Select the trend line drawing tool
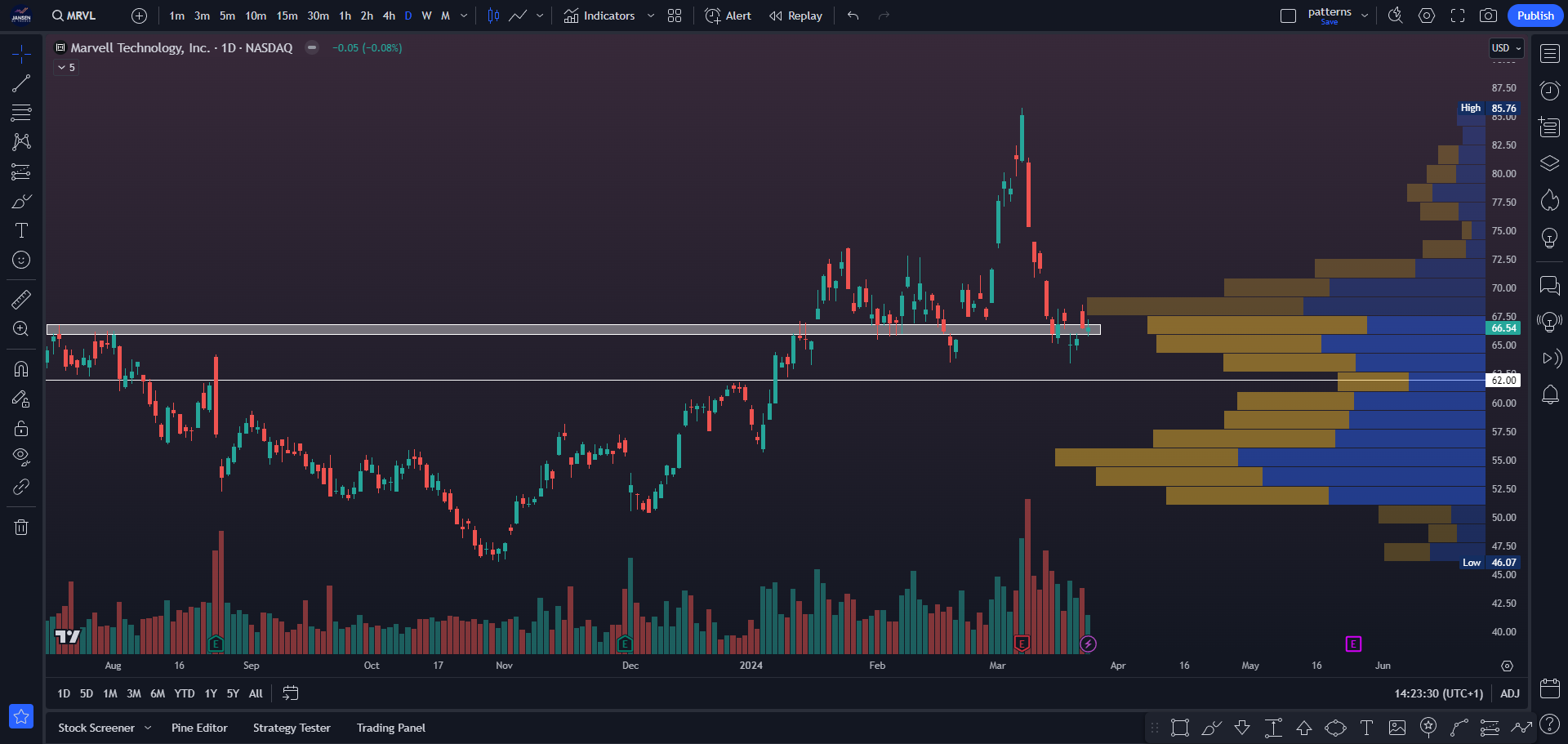The image size is (1568, 744). [x=21, y=83]
